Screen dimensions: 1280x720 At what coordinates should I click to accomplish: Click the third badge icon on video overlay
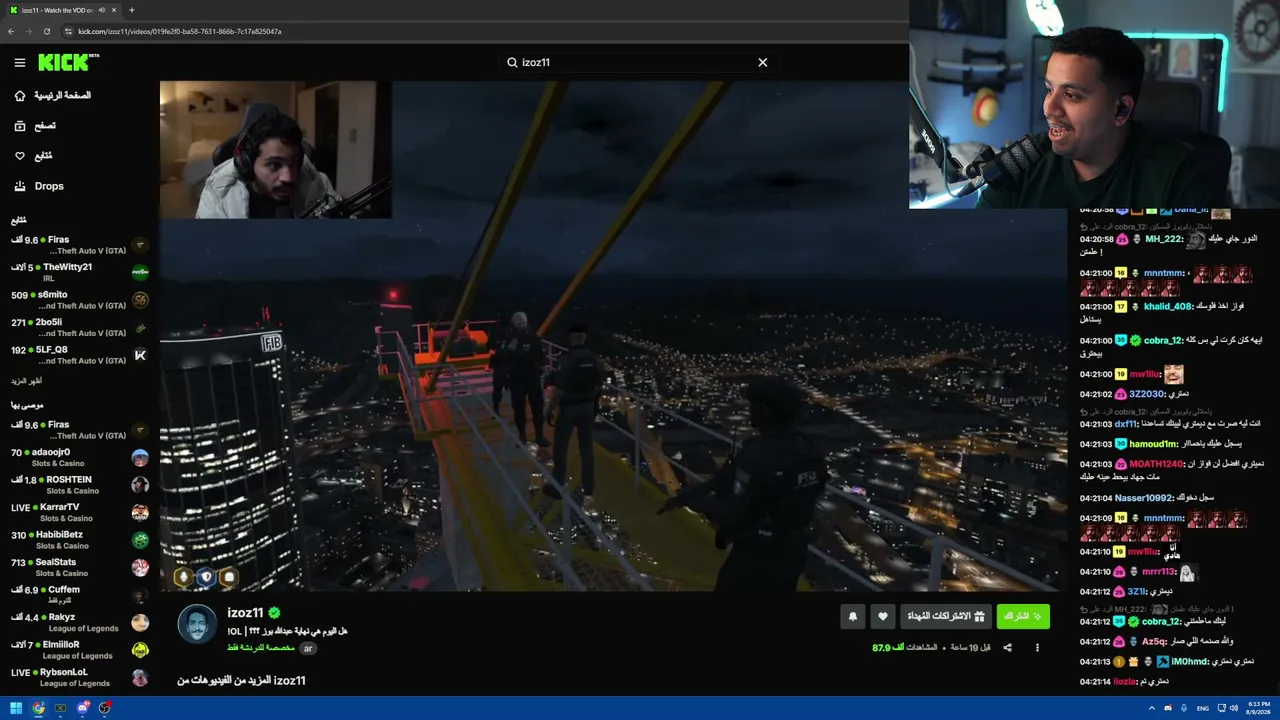pos(229,576)
